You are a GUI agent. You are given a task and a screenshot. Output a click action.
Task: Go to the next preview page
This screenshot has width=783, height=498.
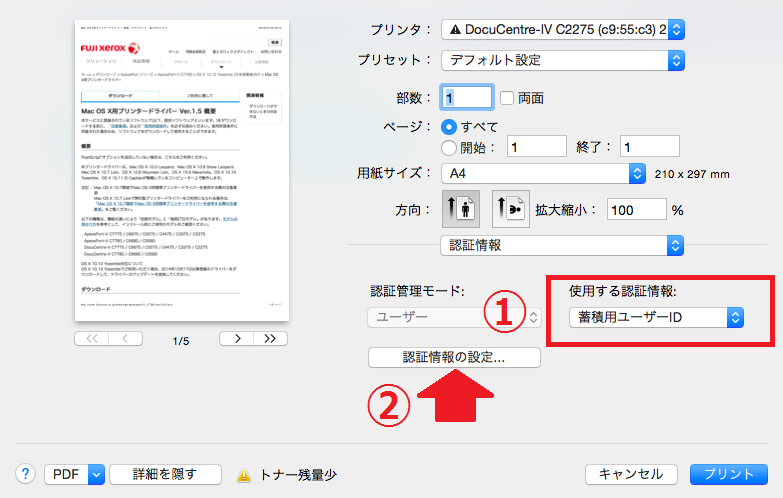[235, 339]
